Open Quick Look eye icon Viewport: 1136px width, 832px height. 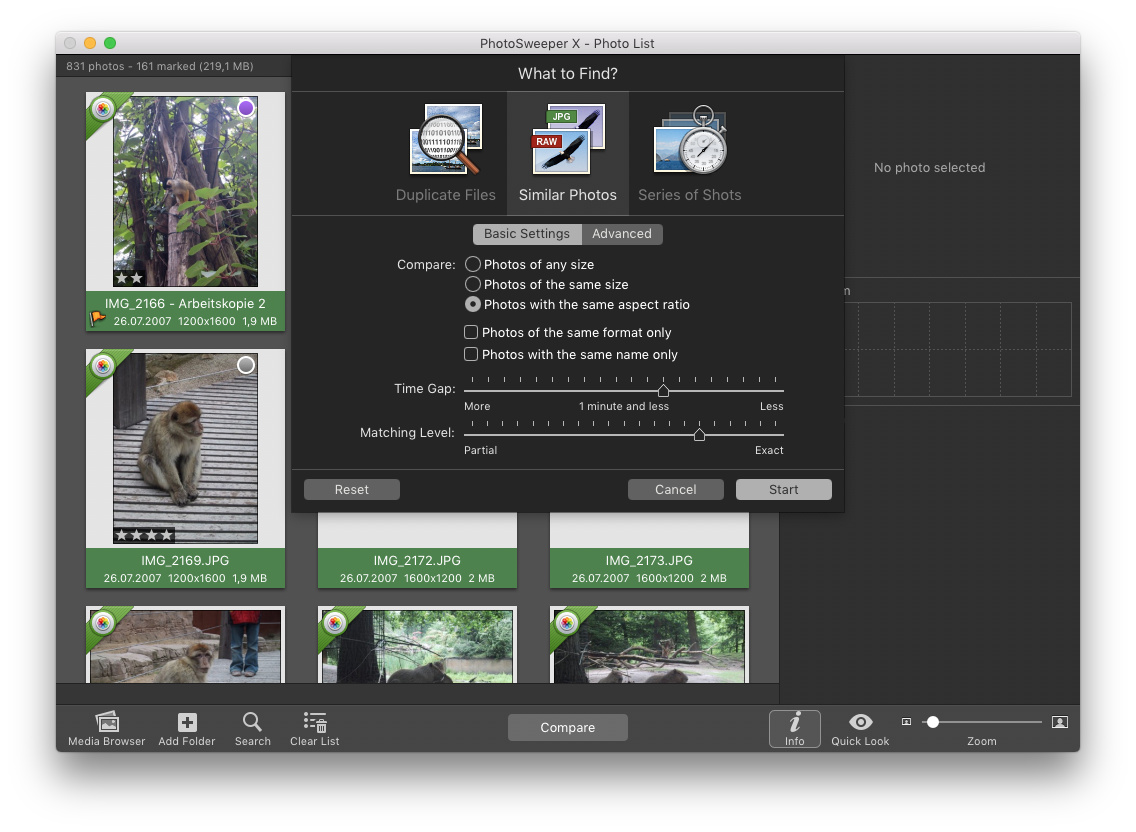tap(860, 723)
